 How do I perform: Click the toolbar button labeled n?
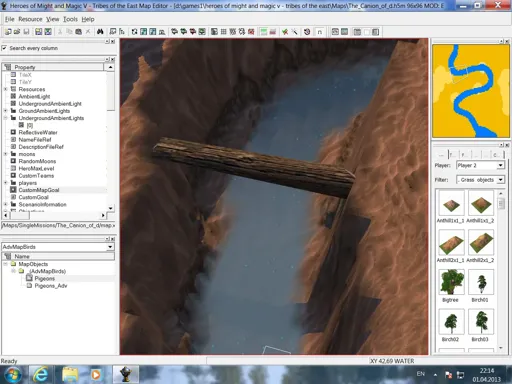[319, 32]
